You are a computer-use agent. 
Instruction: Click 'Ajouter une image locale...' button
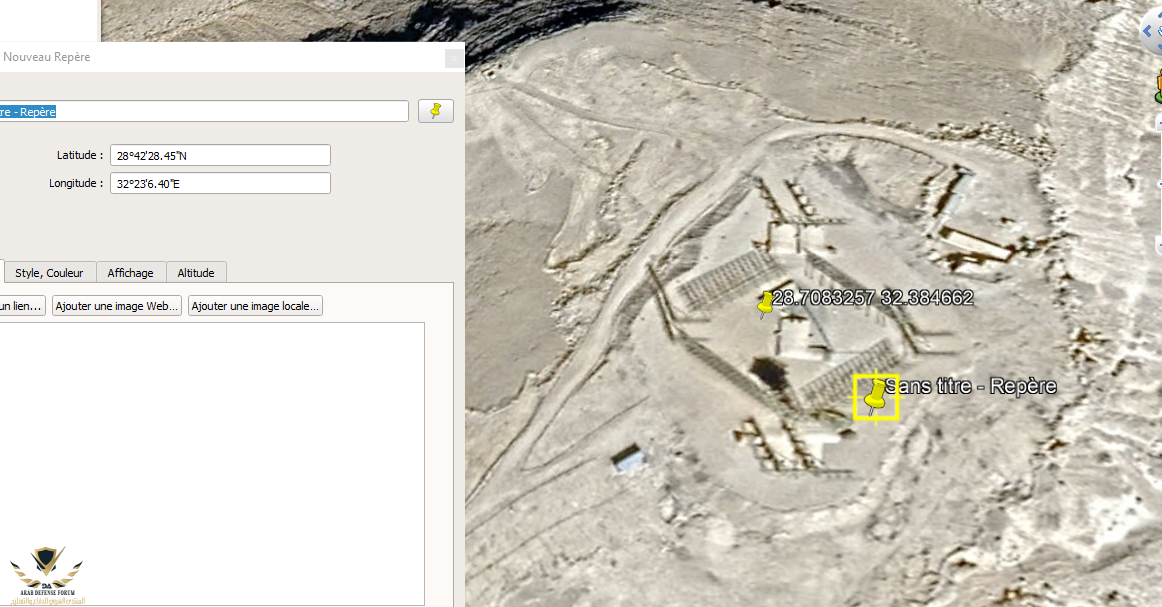click(x=255, y=306)
